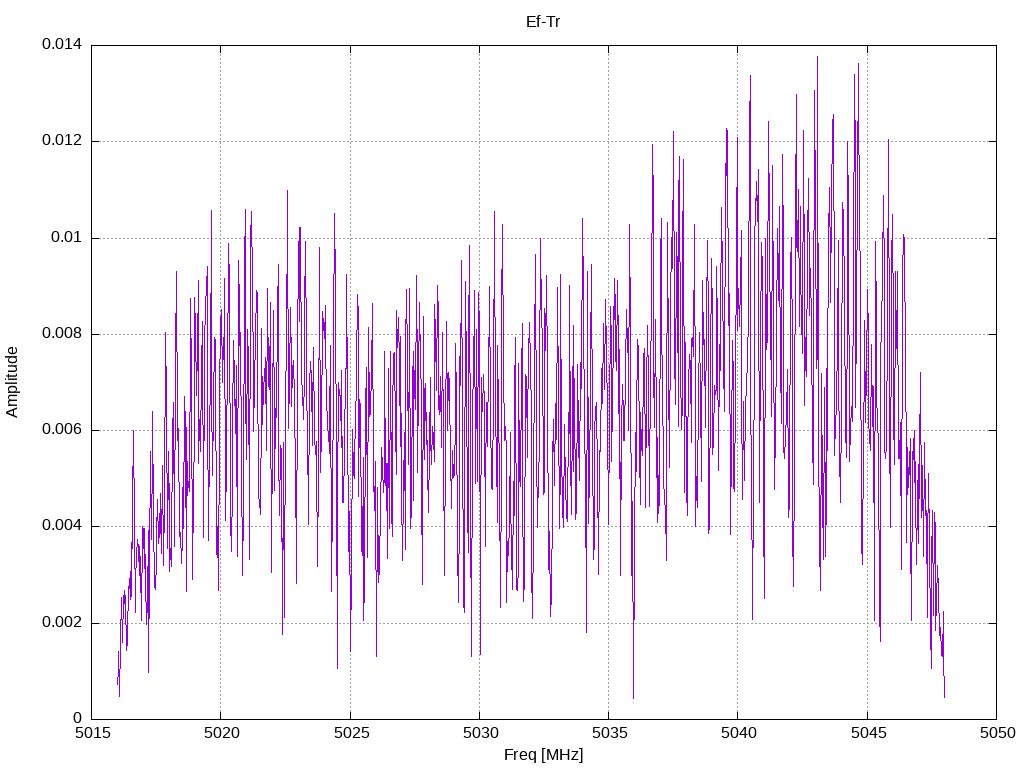1024x768 pixels.
Task: Click the x-axis tick label 5025
Action: pos(351,733)
